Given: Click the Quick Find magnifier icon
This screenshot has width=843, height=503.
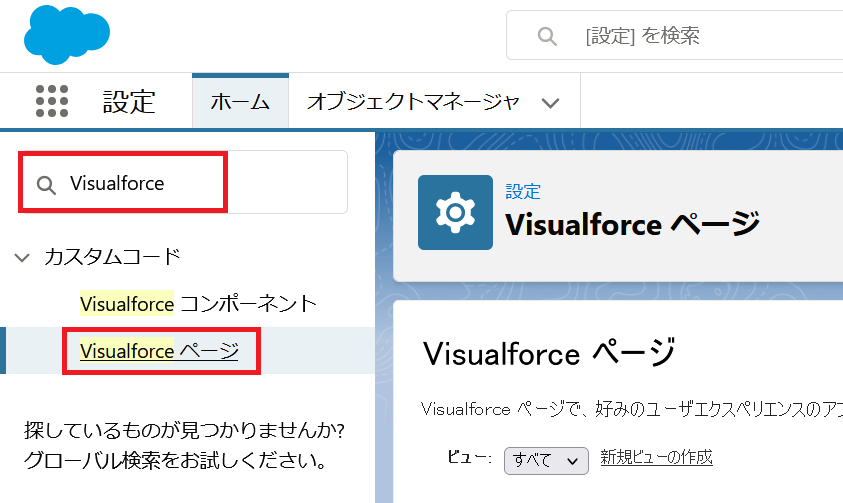Looking at the screenshot, I should click(x=46, y=185).
